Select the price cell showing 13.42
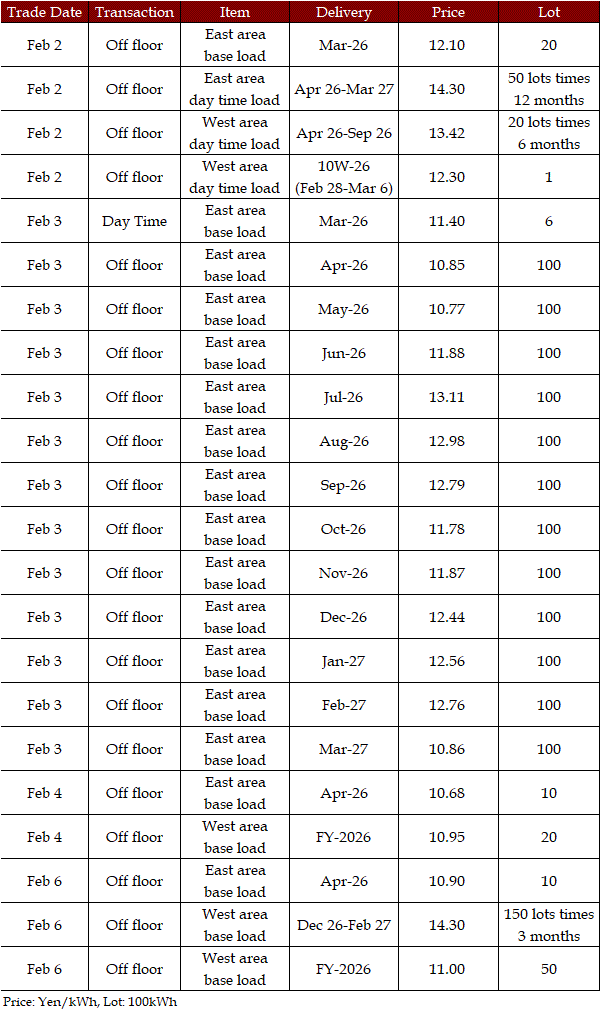The width and height of the screenshot is (600, 1011). click(x=447, y=133)
